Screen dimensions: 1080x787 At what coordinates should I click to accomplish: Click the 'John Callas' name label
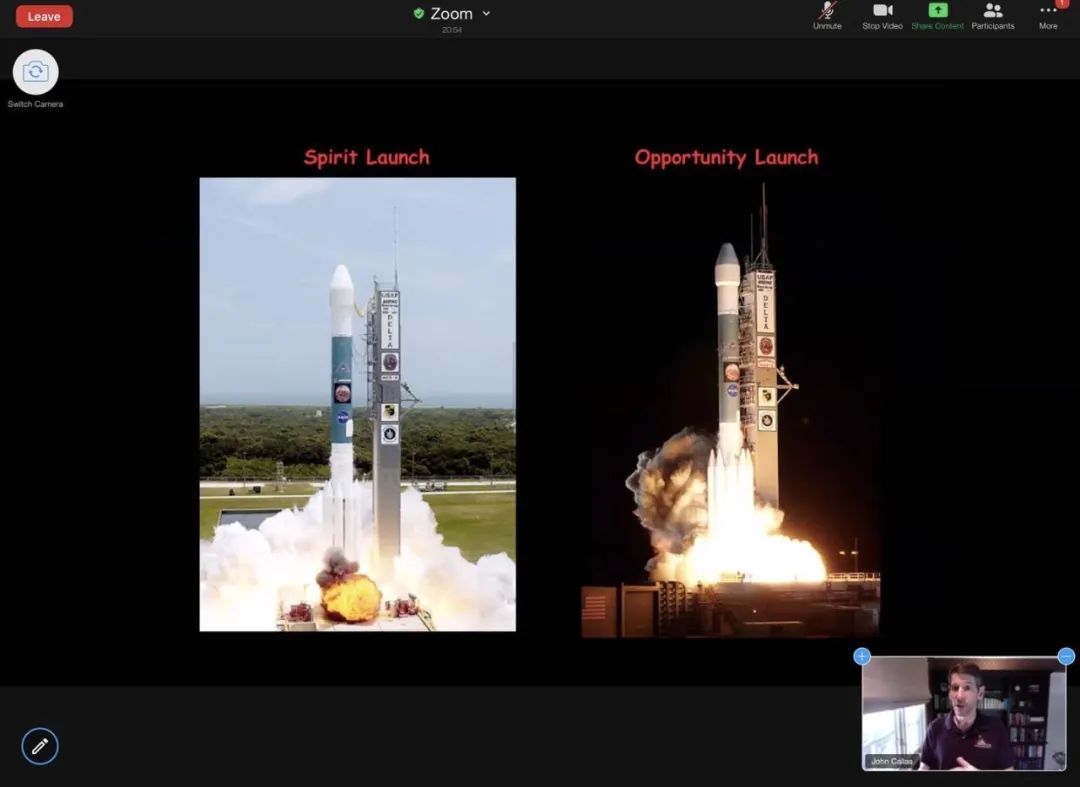892,761
